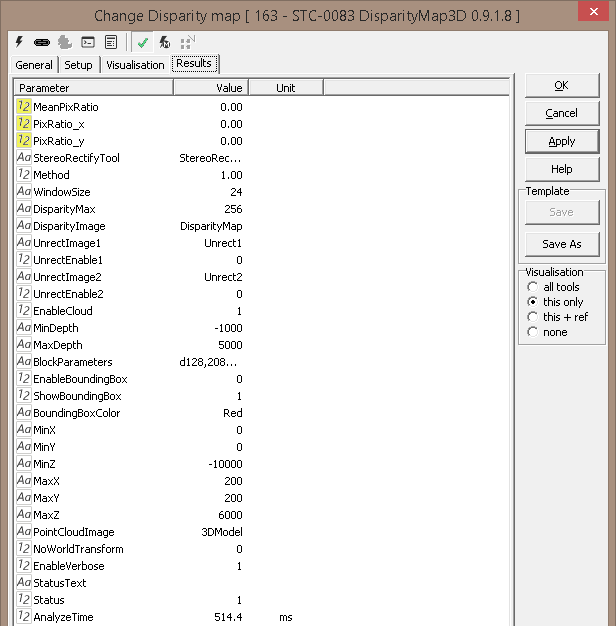616x626 pixels.
Task: Click the green checkmark toolbar icon
Action: coord(143,42)
